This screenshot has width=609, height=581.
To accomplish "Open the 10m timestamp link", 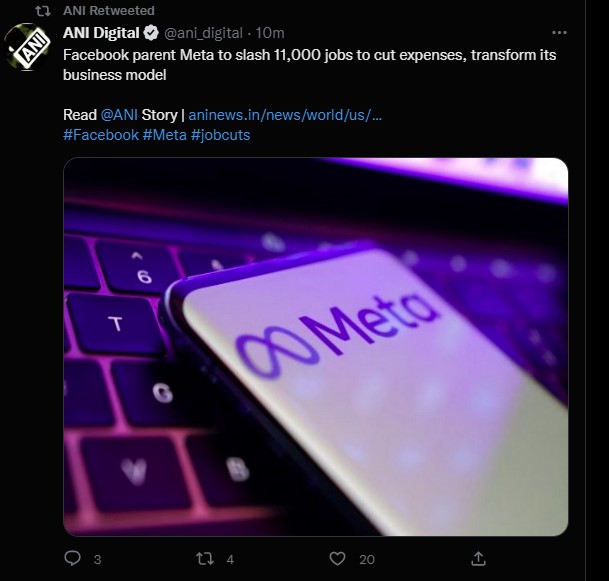I will pyautogui.click(x=270, y=33).
